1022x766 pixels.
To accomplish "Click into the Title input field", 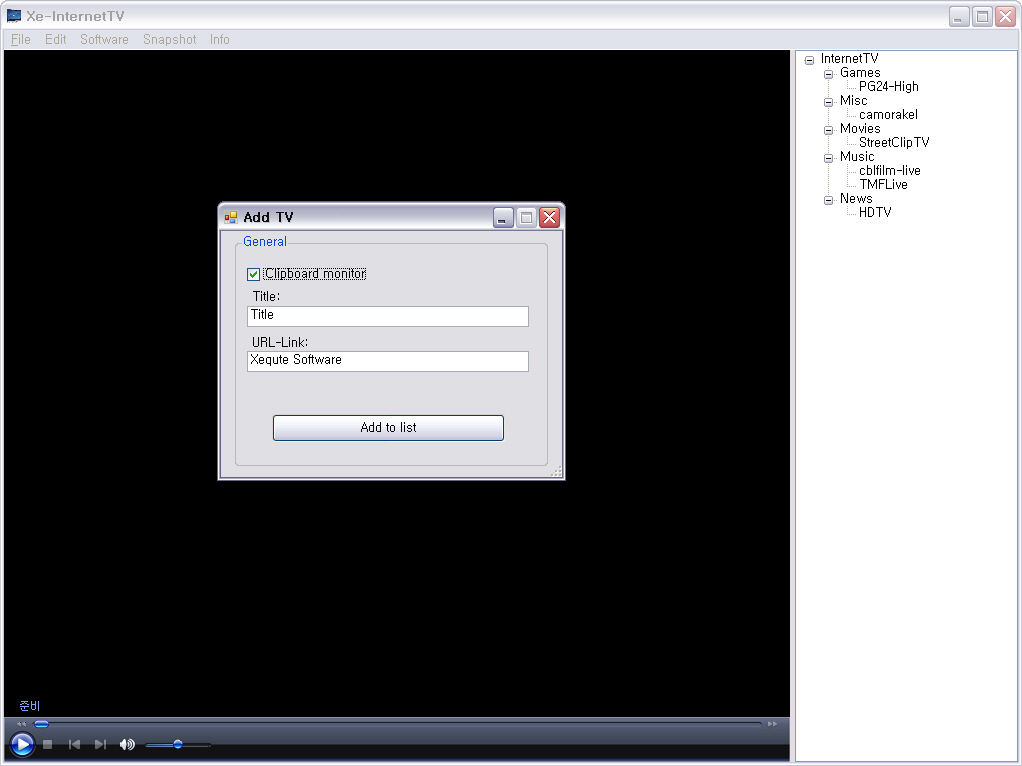I will coord(388,316).
